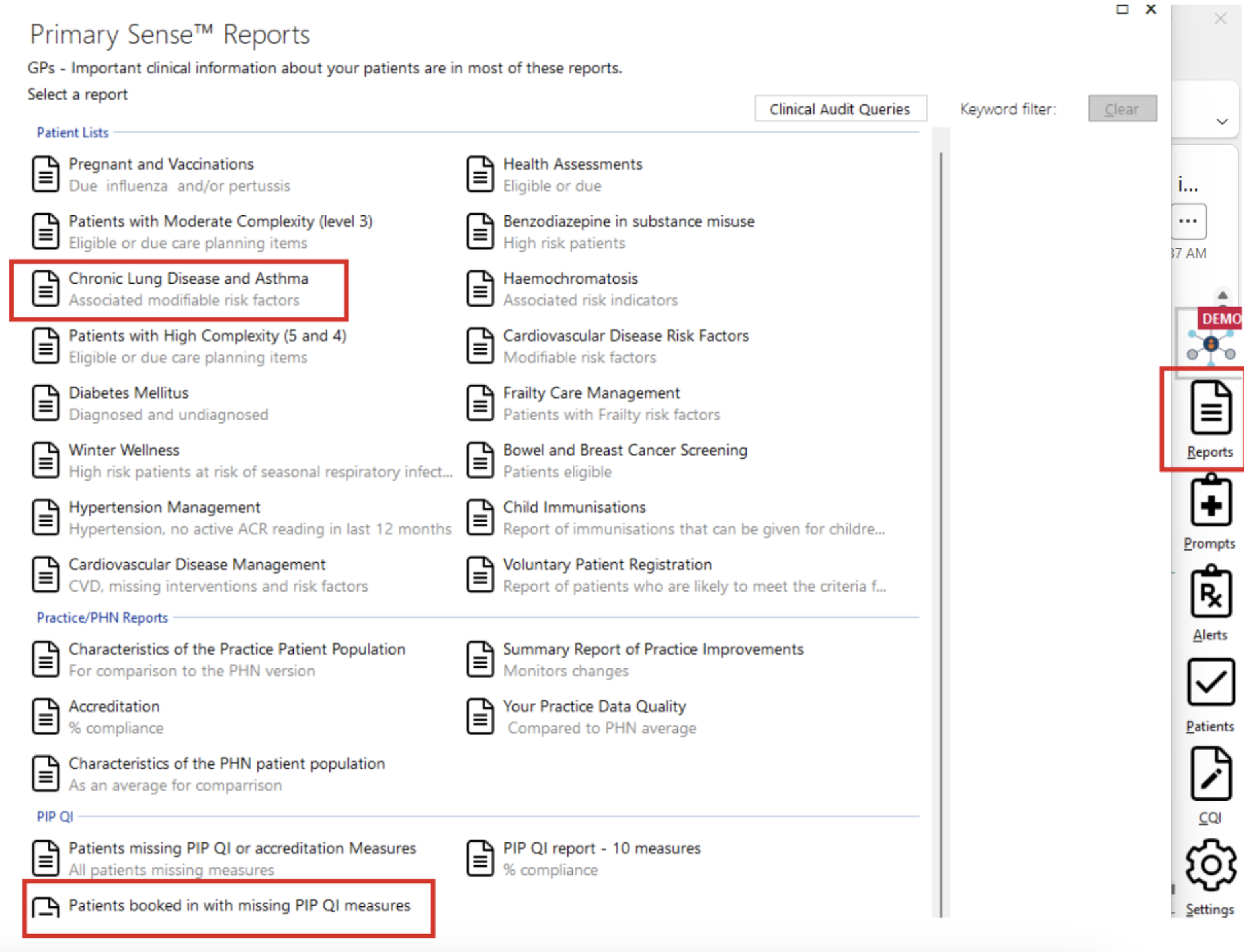Click Diabetes Mellitus report document icon
This screenshot has height=952, width=1244.
click(45, 403)
